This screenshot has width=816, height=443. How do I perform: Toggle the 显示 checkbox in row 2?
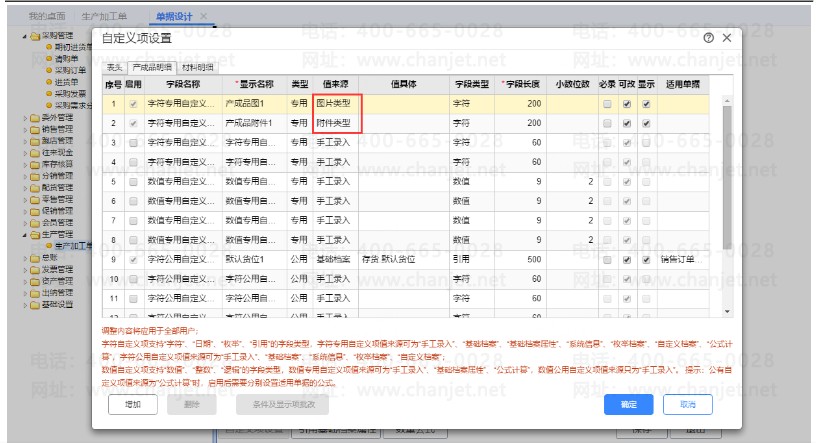coord(647,124)
